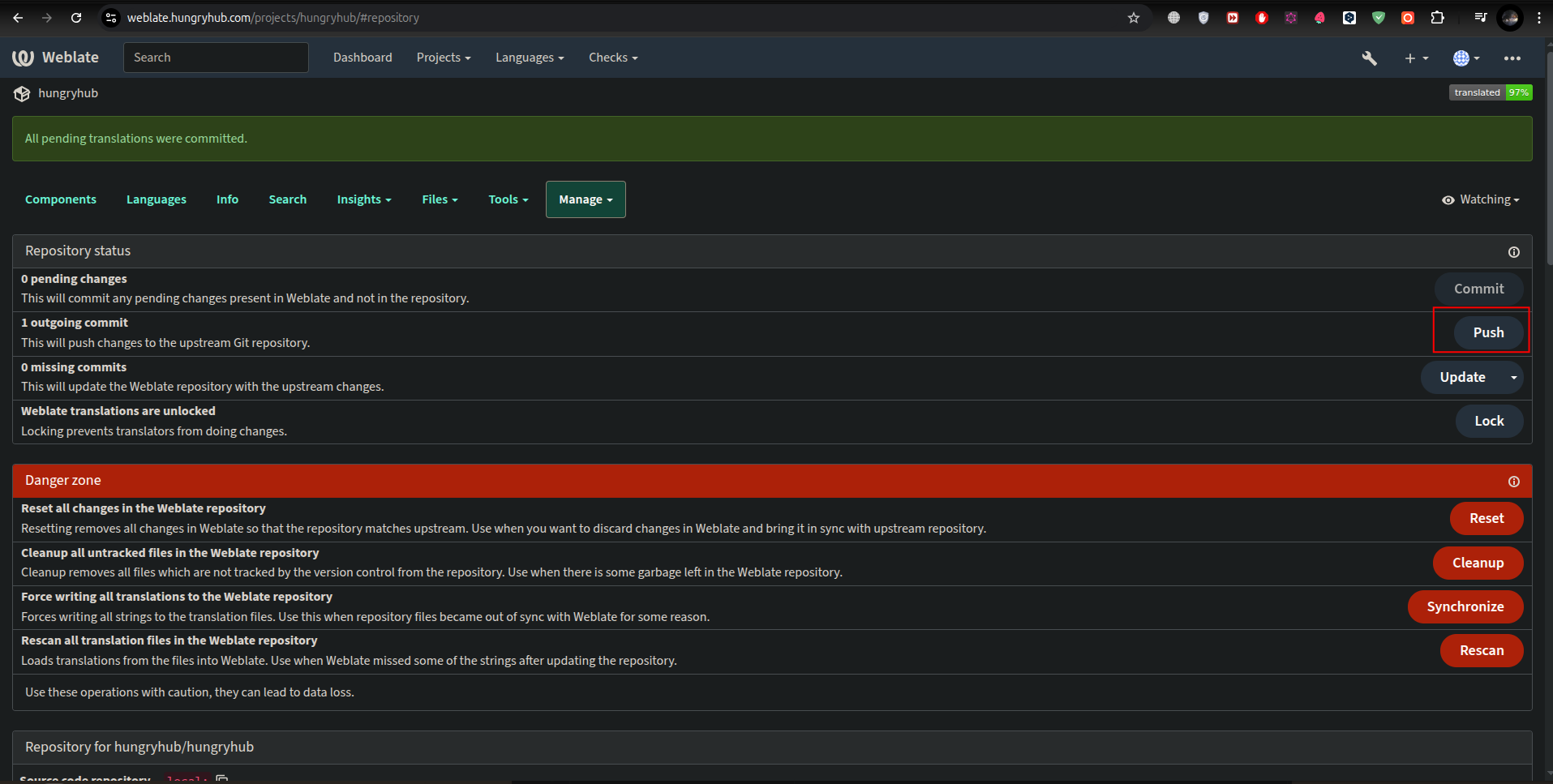Bookmark this page with star icon
This screenshot has height=784, width=1553.
tap(1133, 18)
